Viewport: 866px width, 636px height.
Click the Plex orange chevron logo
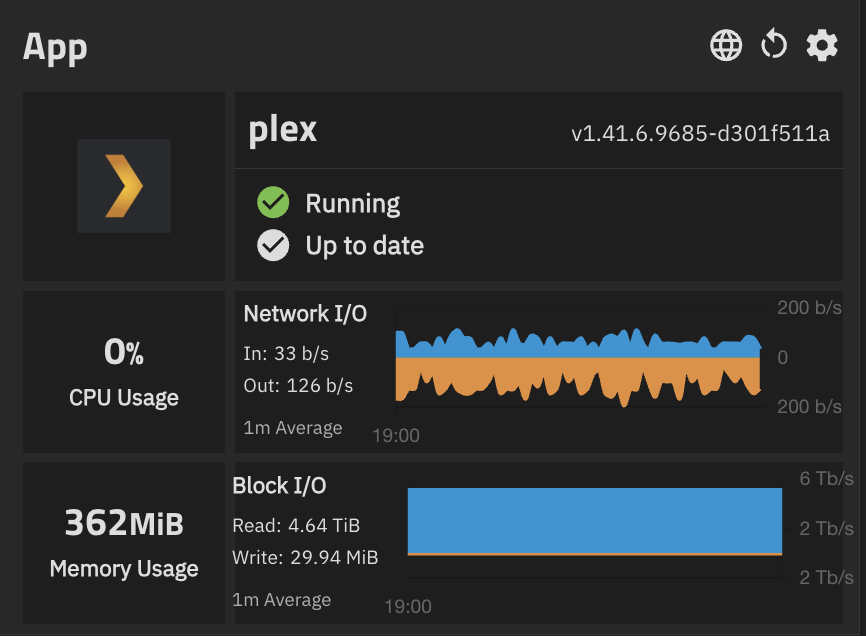pyautogui.click(x=124, y=186)
